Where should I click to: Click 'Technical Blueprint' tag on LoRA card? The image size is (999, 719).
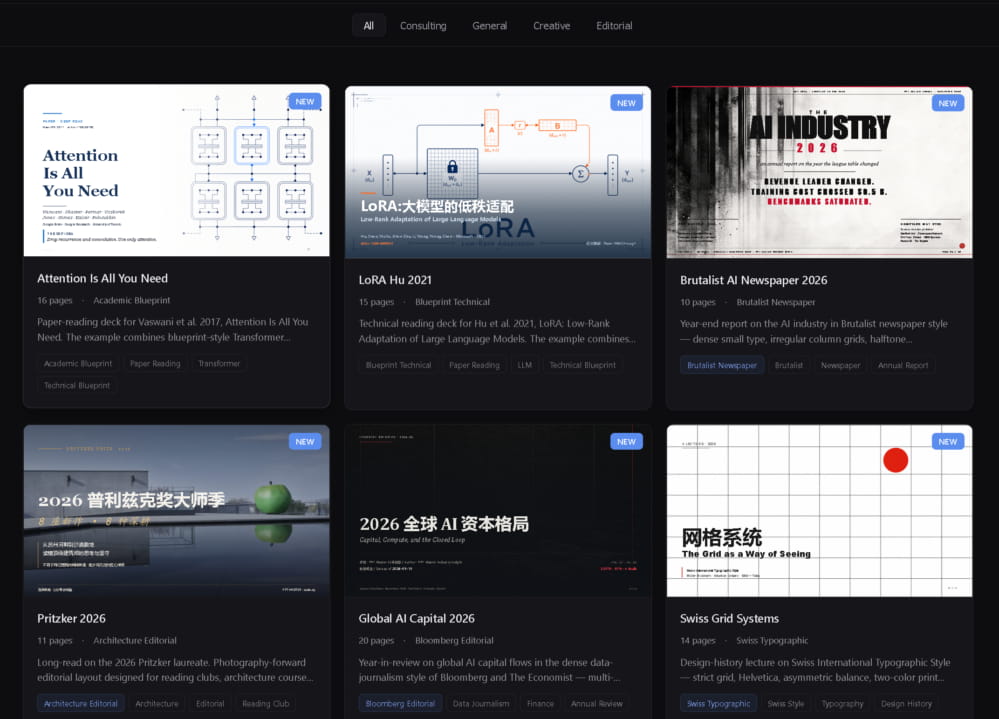(x=582, y=365)
